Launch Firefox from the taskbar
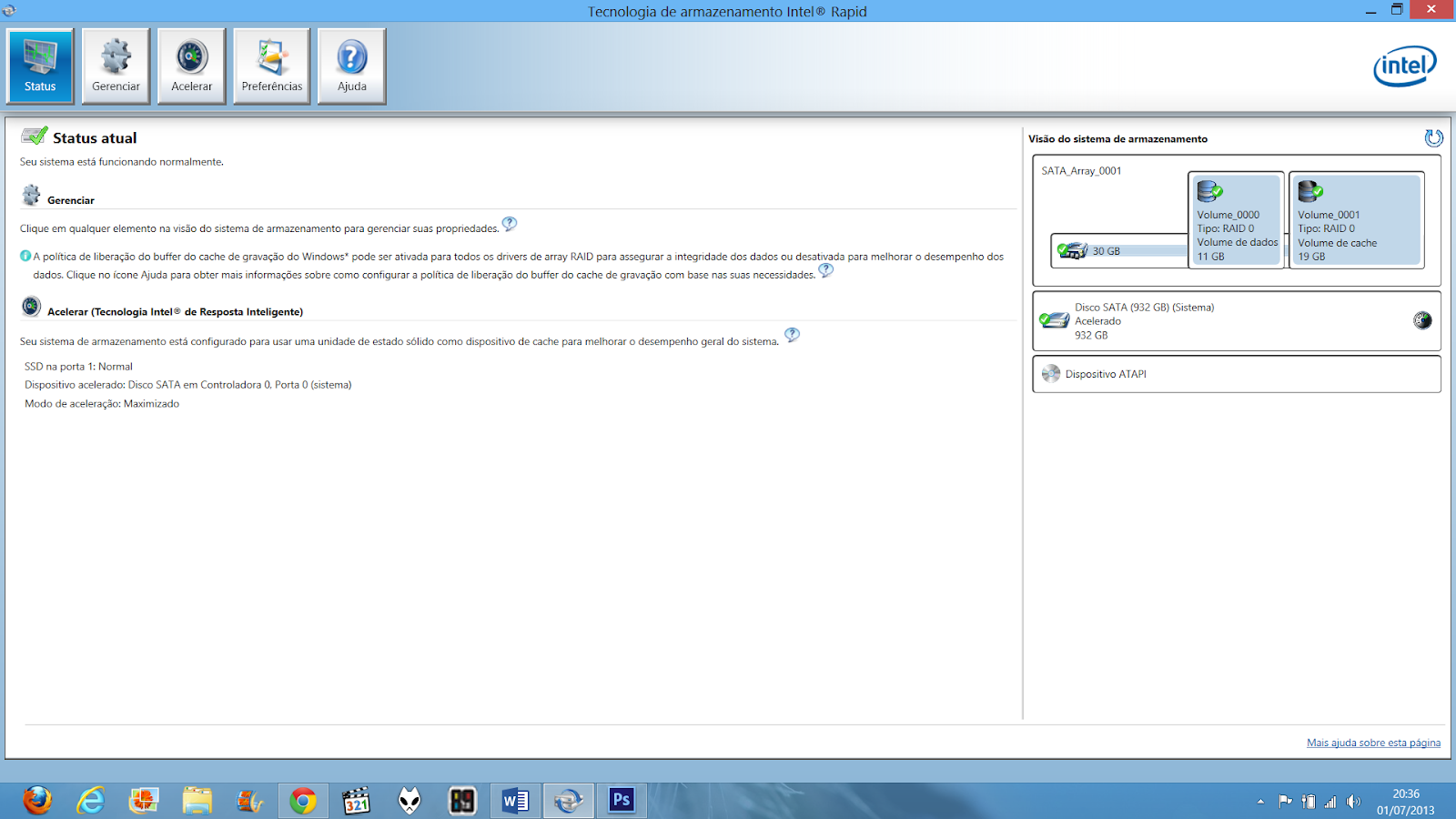Screen dimensions: 1456x819 pos(37,801)
